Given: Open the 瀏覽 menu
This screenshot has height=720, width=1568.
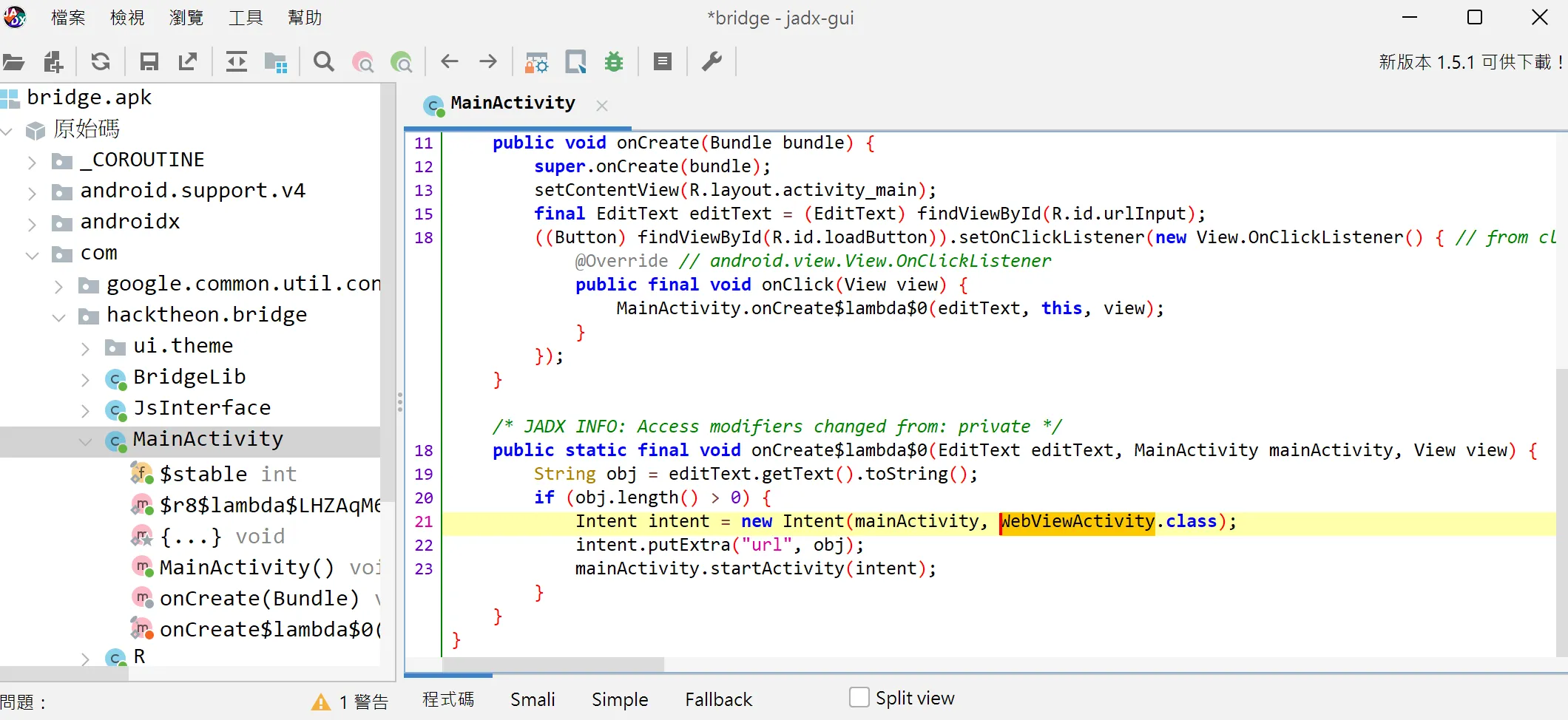Looking at the screenshot, I should [x=186, y=18].
